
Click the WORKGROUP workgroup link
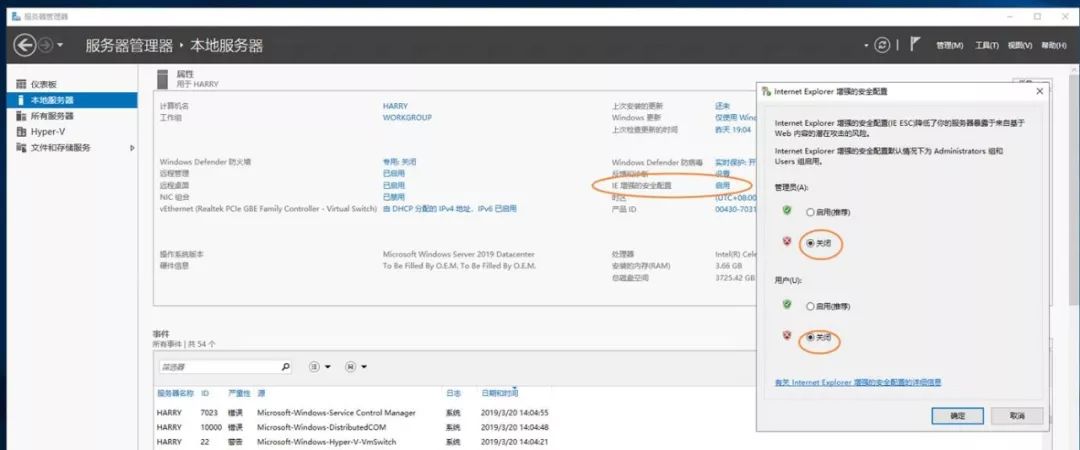point(407,117)
